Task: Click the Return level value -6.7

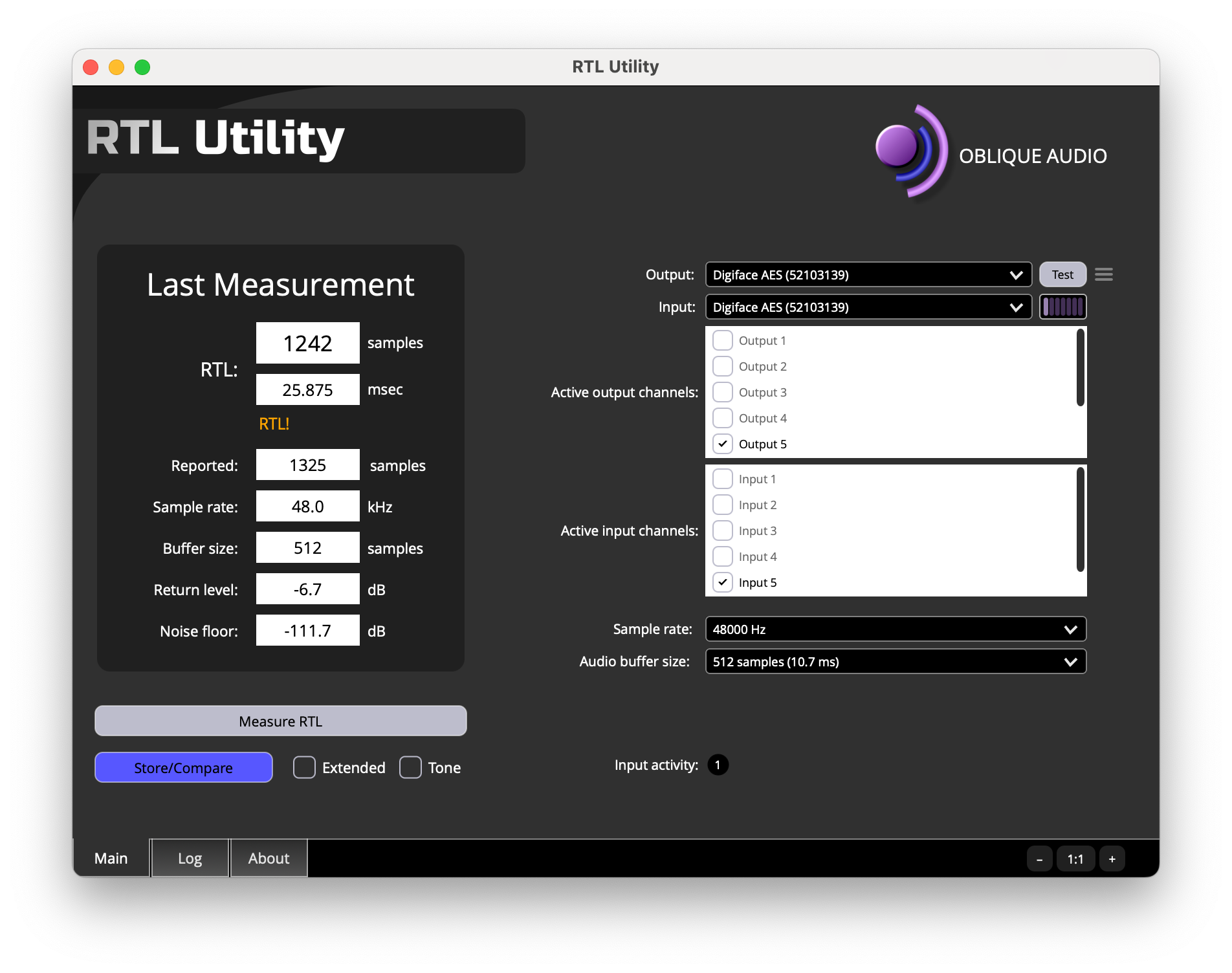Action: tap(307, 589)
